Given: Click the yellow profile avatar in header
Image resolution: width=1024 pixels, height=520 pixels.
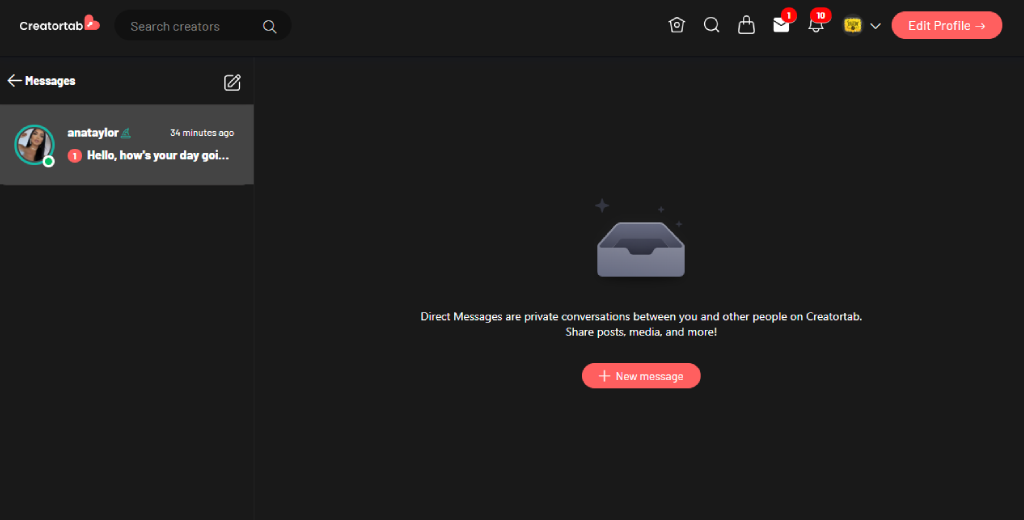Looking at the screenshot, I should [853, 26].
